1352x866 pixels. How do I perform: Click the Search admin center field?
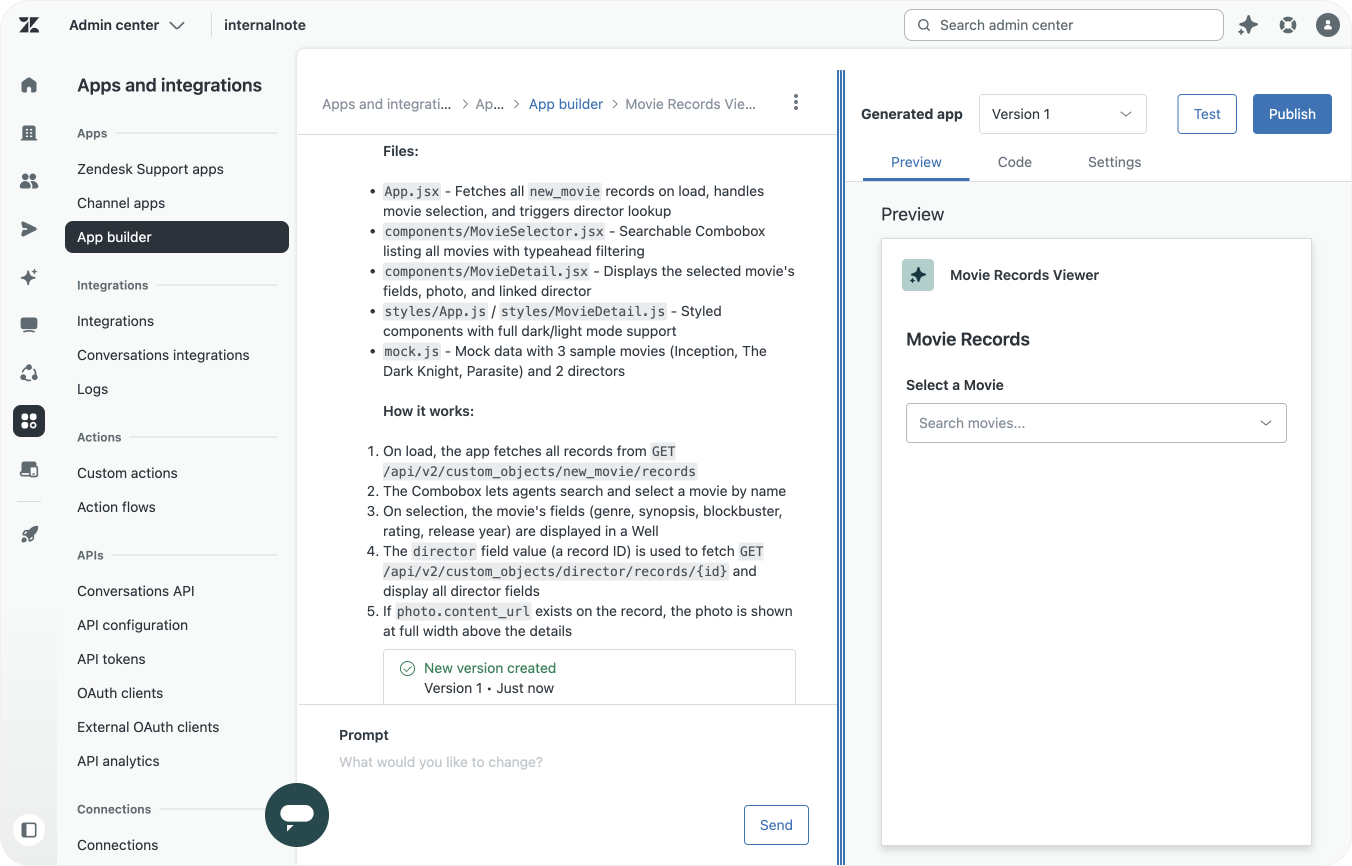[x=1063, y=25]
